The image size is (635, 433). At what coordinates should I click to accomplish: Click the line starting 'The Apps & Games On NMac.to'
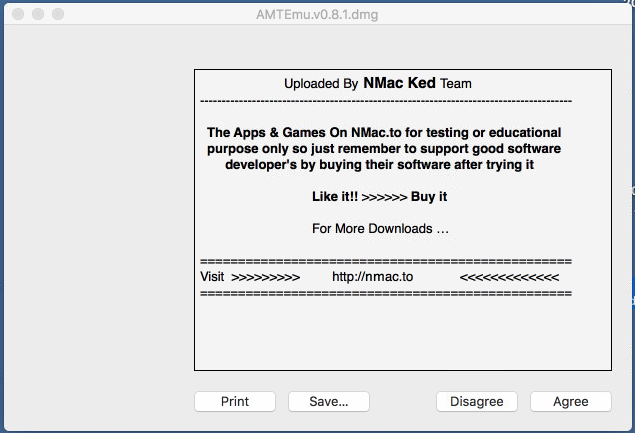[x=384, y=132]
